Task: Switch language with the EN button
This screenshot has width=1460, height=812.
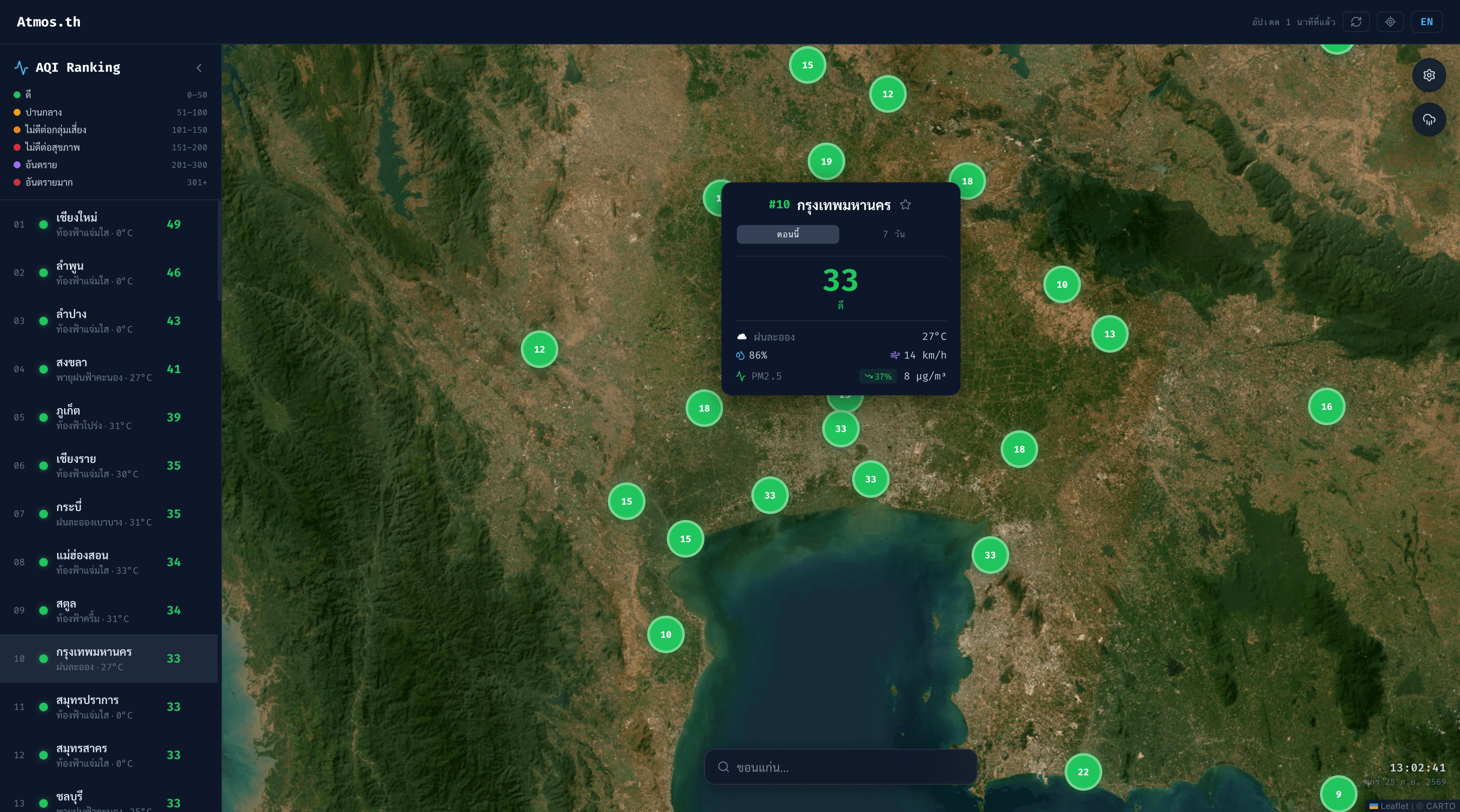Action: 1426,21
